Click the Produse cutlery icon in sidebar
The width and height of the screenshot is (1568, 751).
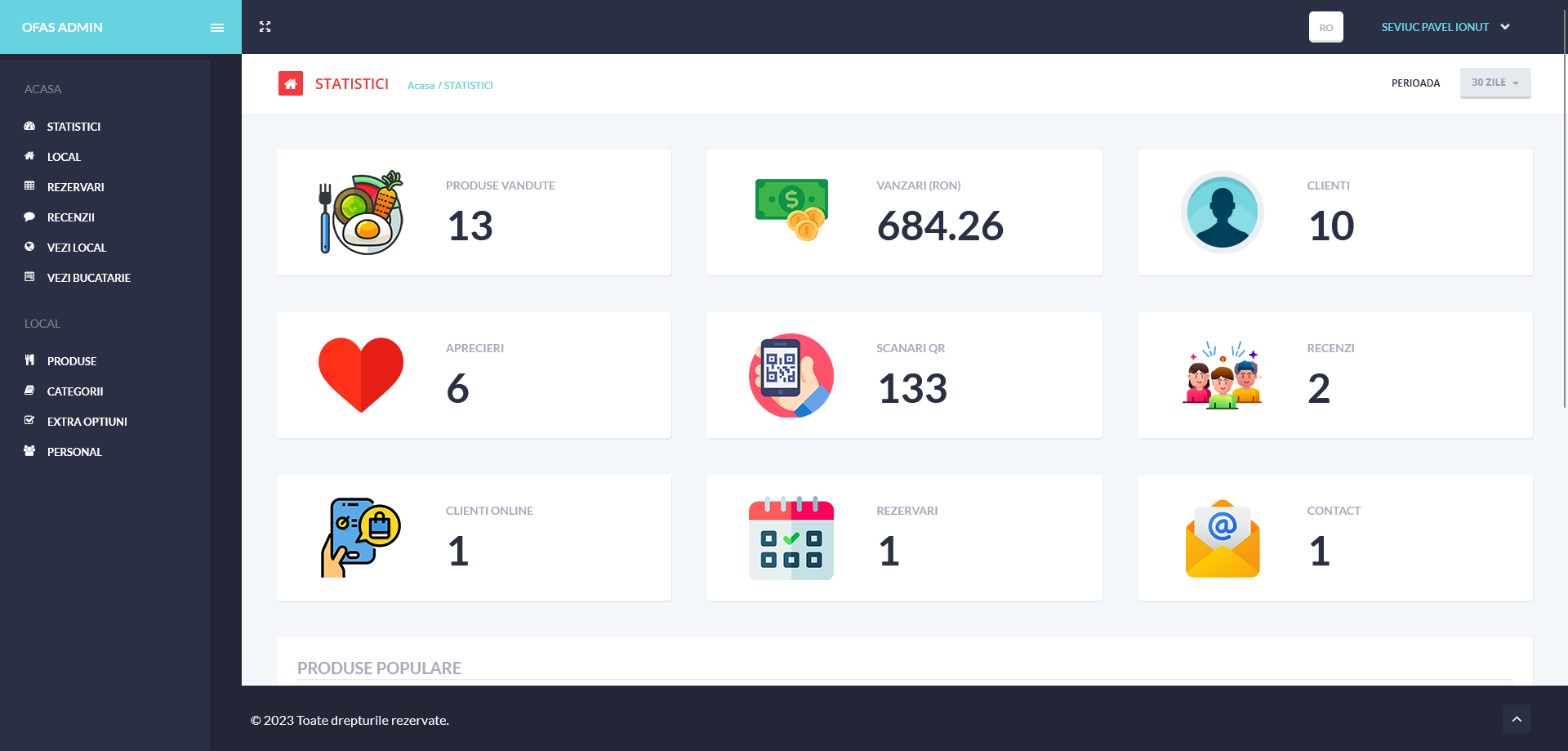coord(29,360)
